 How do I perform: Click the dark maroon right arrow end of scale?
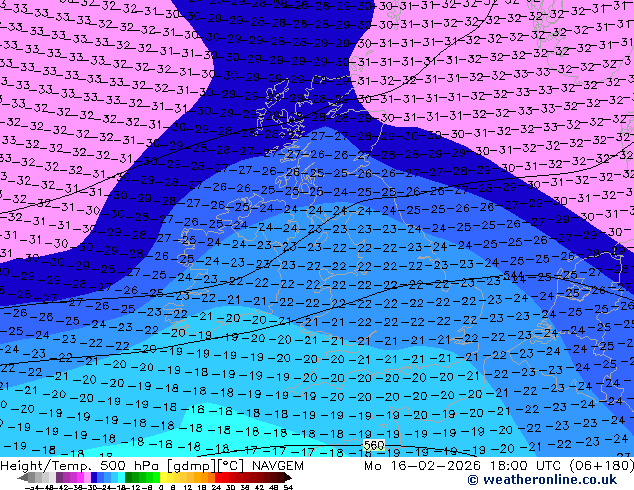tap(288, 477)
